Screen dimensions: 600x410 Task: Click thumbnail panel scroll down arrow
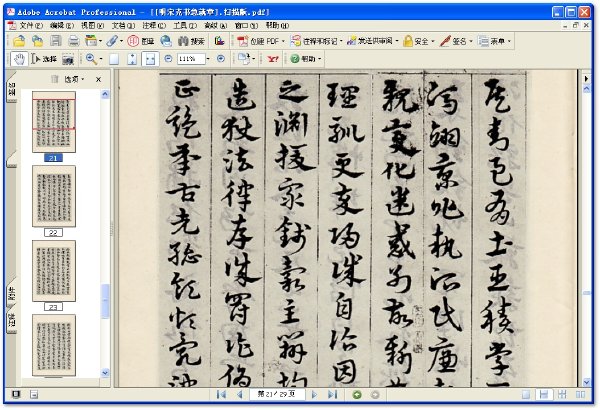(x=105, y=372)
